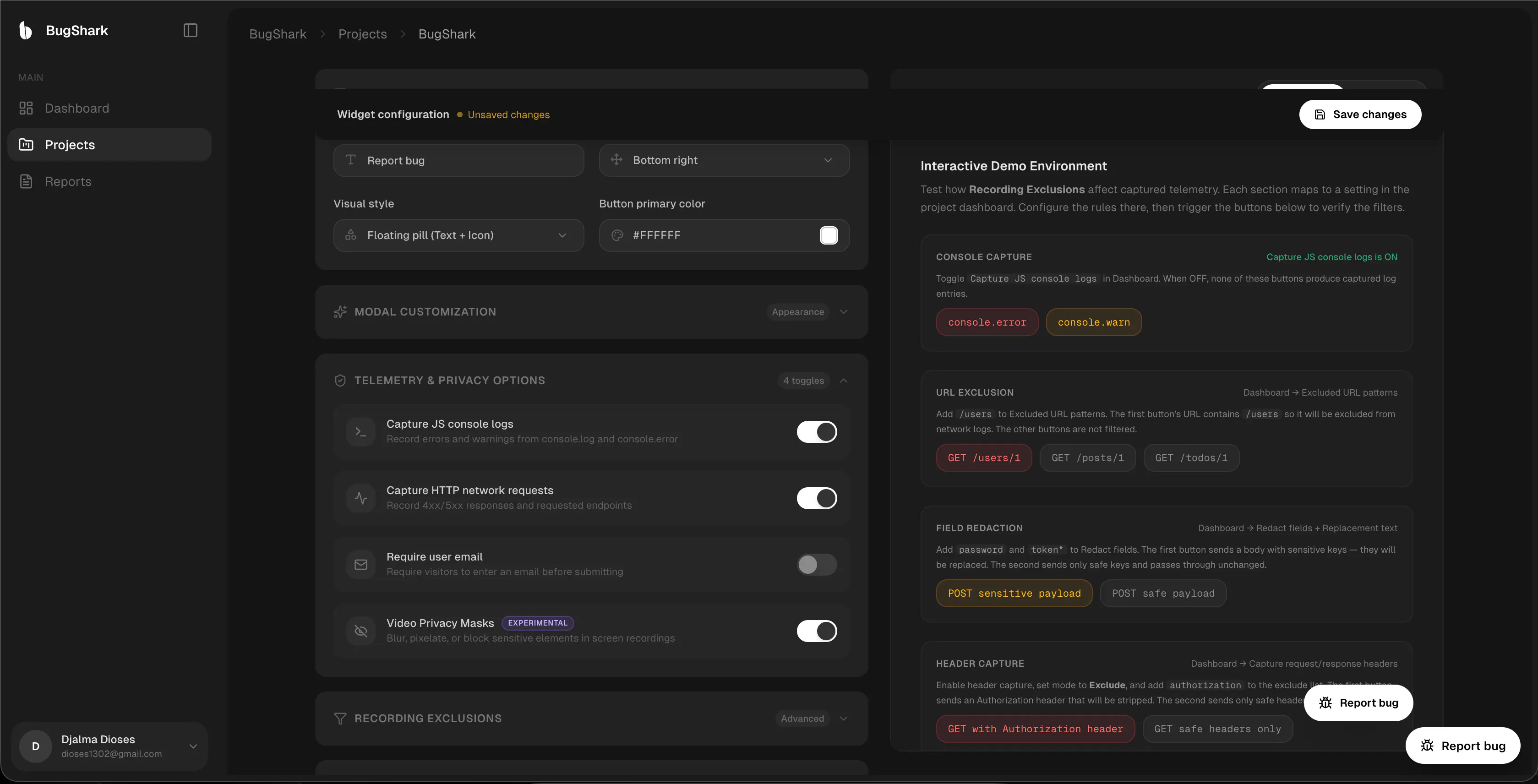Click the GET /users/1 button

click(x=983, y=458)
